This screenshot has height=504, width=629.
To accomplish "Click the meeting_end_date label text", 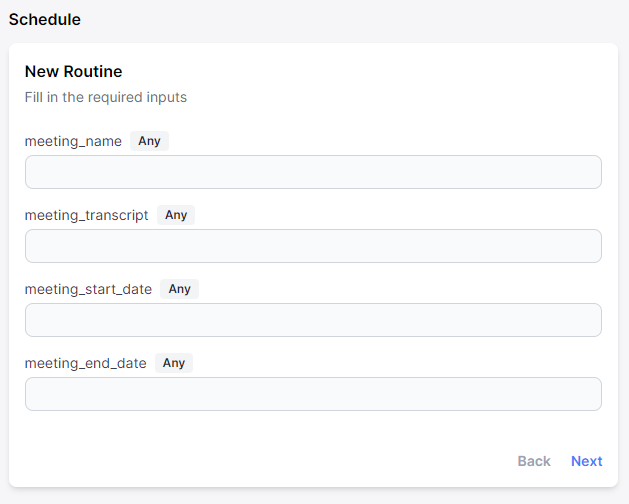I will tap(85, 363).
